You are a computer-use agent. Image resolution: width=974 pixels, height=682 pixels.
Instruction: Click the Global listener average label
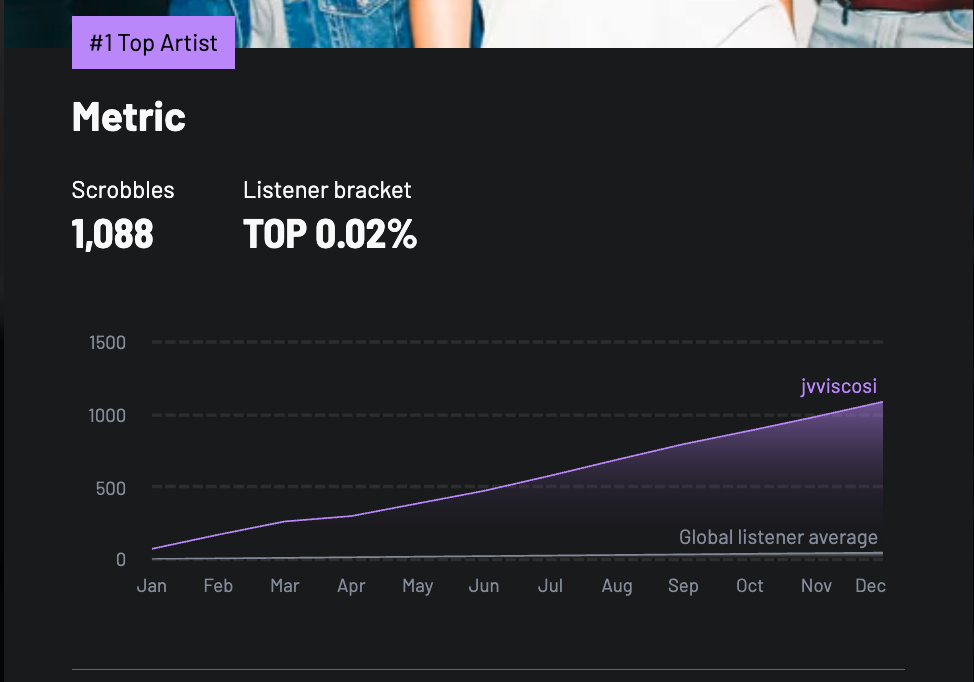(x=778, y=537)
